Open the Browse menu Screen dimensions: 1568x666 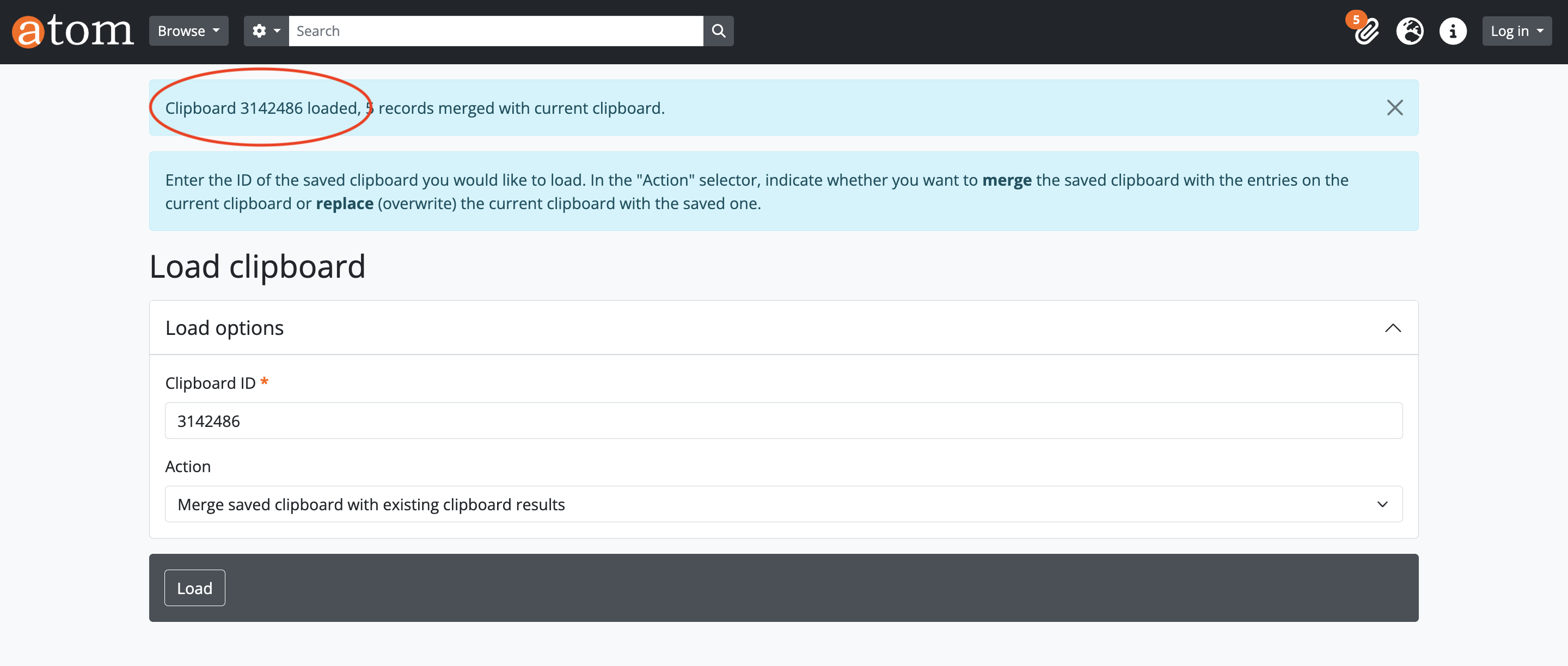(x=188, y=31)
